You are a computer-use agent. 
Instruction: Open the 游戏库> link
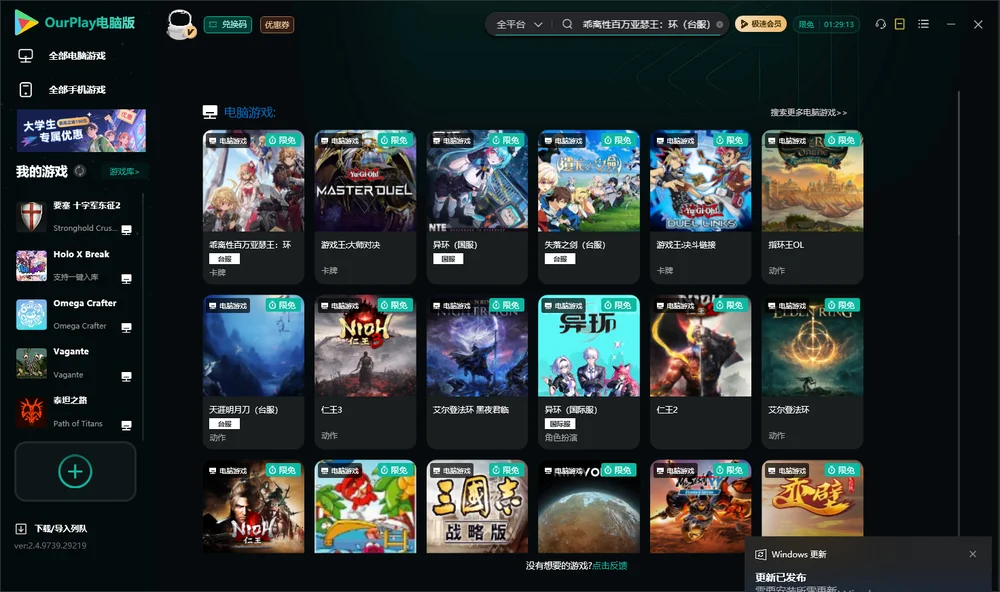(124, 172)
